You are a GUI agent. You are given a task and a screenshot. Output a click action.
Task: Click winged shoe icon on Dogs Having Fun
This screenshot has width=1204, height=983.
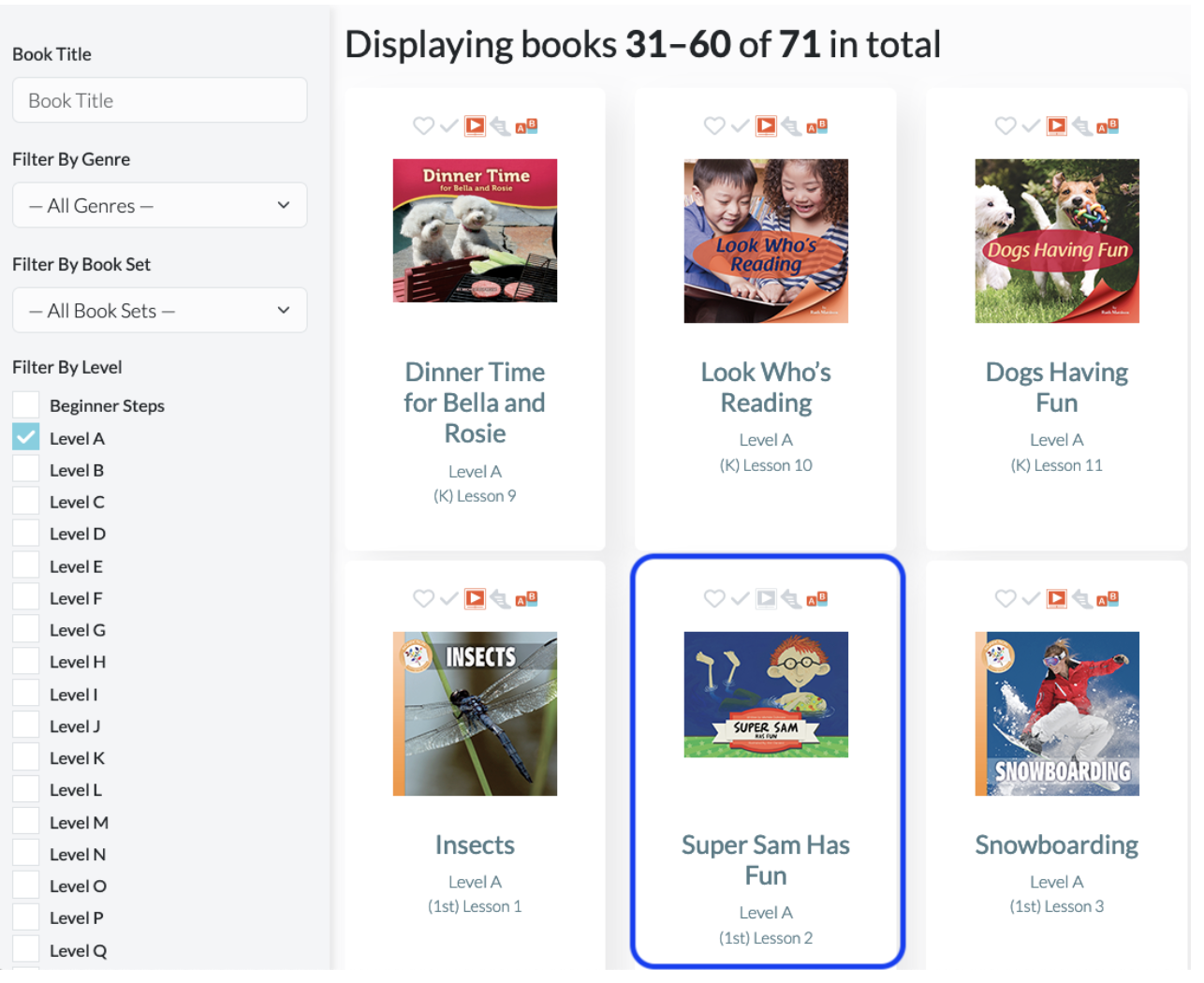click(1083, 125)
